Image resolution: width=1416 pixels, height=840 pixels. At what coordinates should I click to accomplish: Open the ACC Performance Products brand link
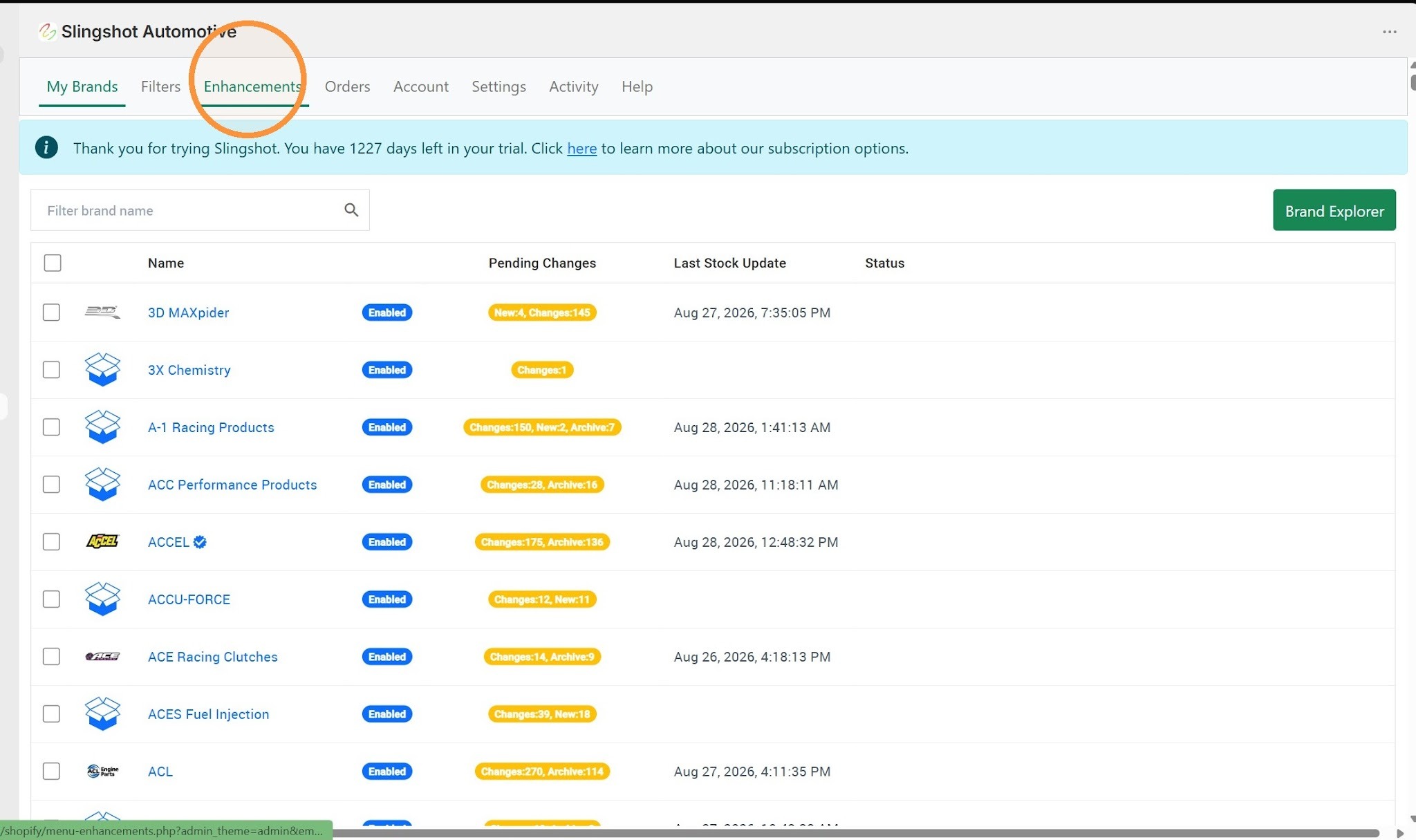(x=232, y=485)
